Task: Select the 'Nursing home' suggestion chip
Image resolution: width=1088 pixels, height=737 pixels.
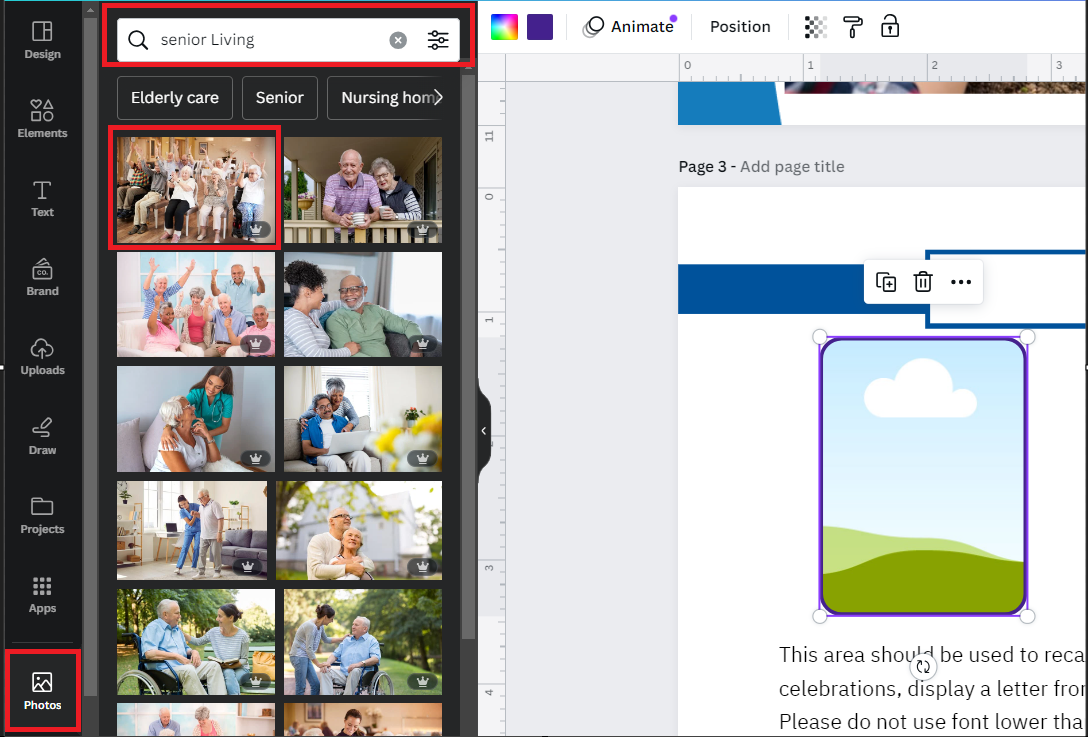Action: coord(384,98)
